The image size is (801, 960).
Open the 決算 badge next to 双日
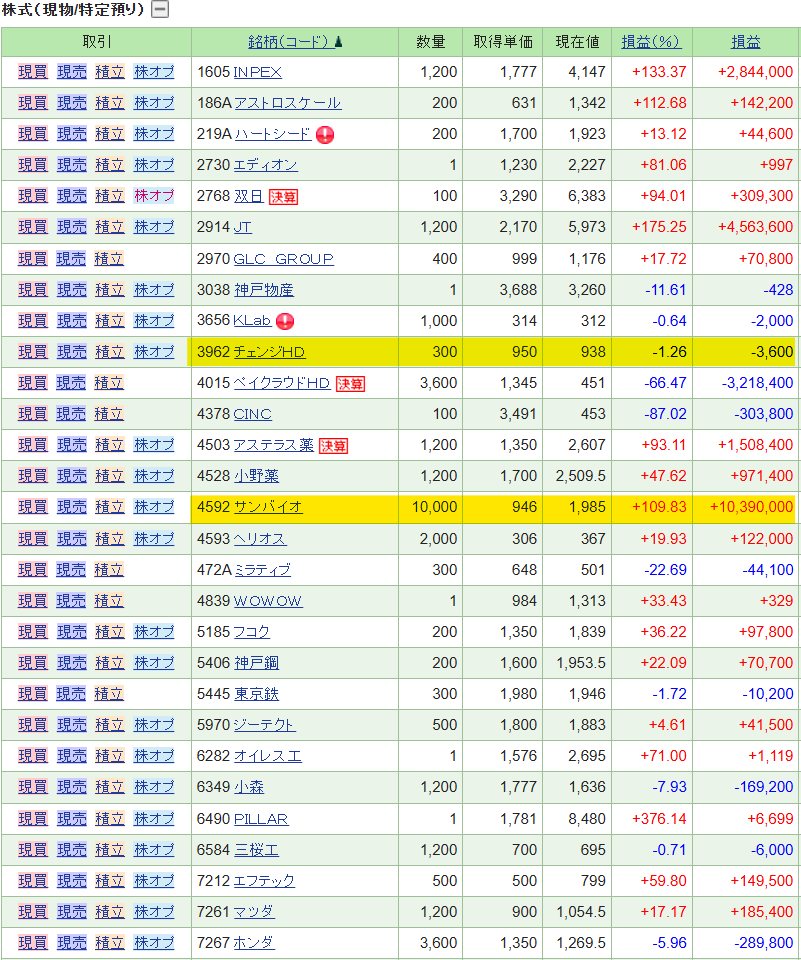284,197
